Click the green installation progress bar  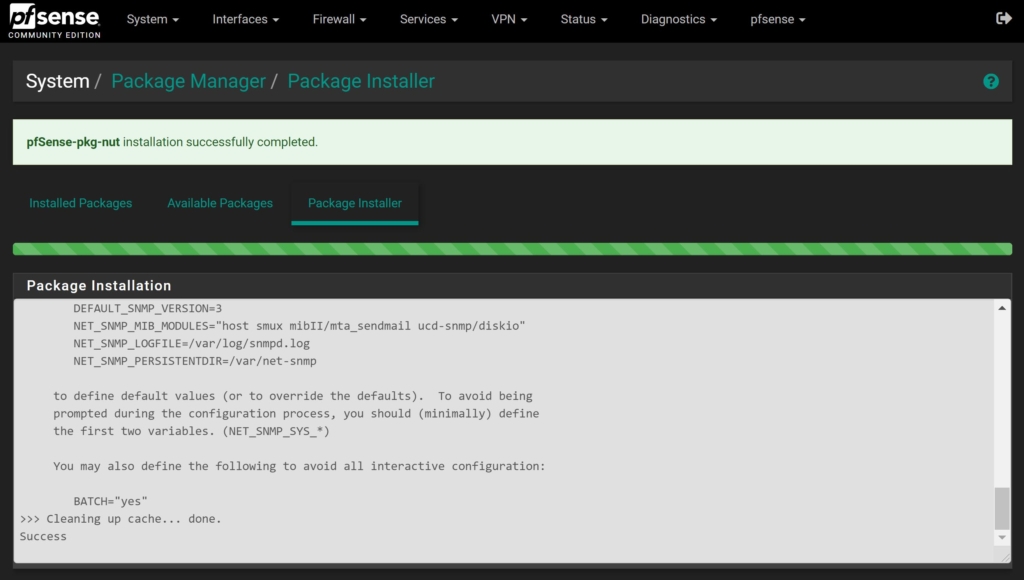[x=512, y=244]
